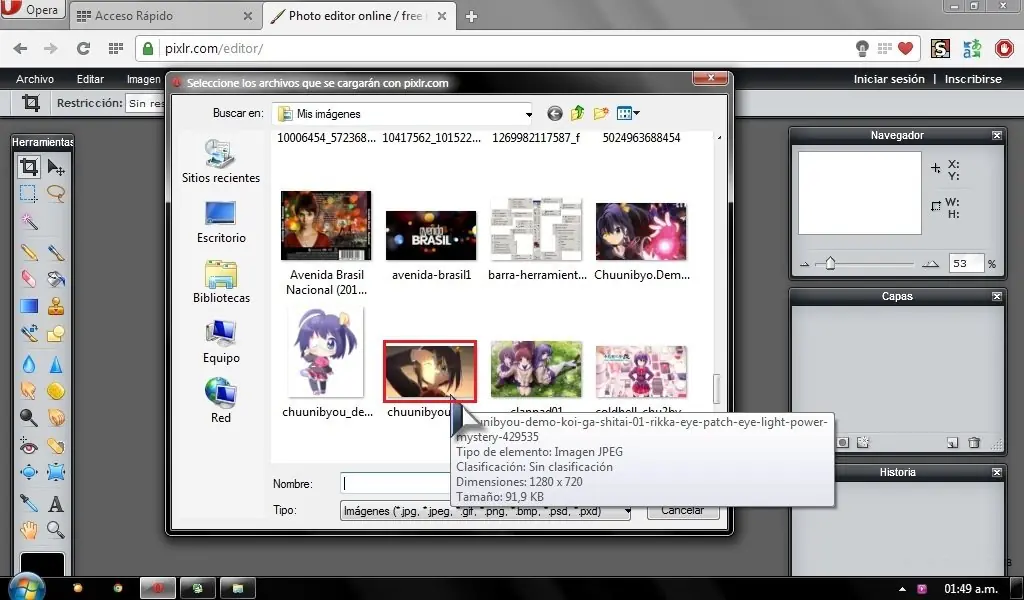
Task: Open Red in the places sidebar
Action: coord(221,401)
